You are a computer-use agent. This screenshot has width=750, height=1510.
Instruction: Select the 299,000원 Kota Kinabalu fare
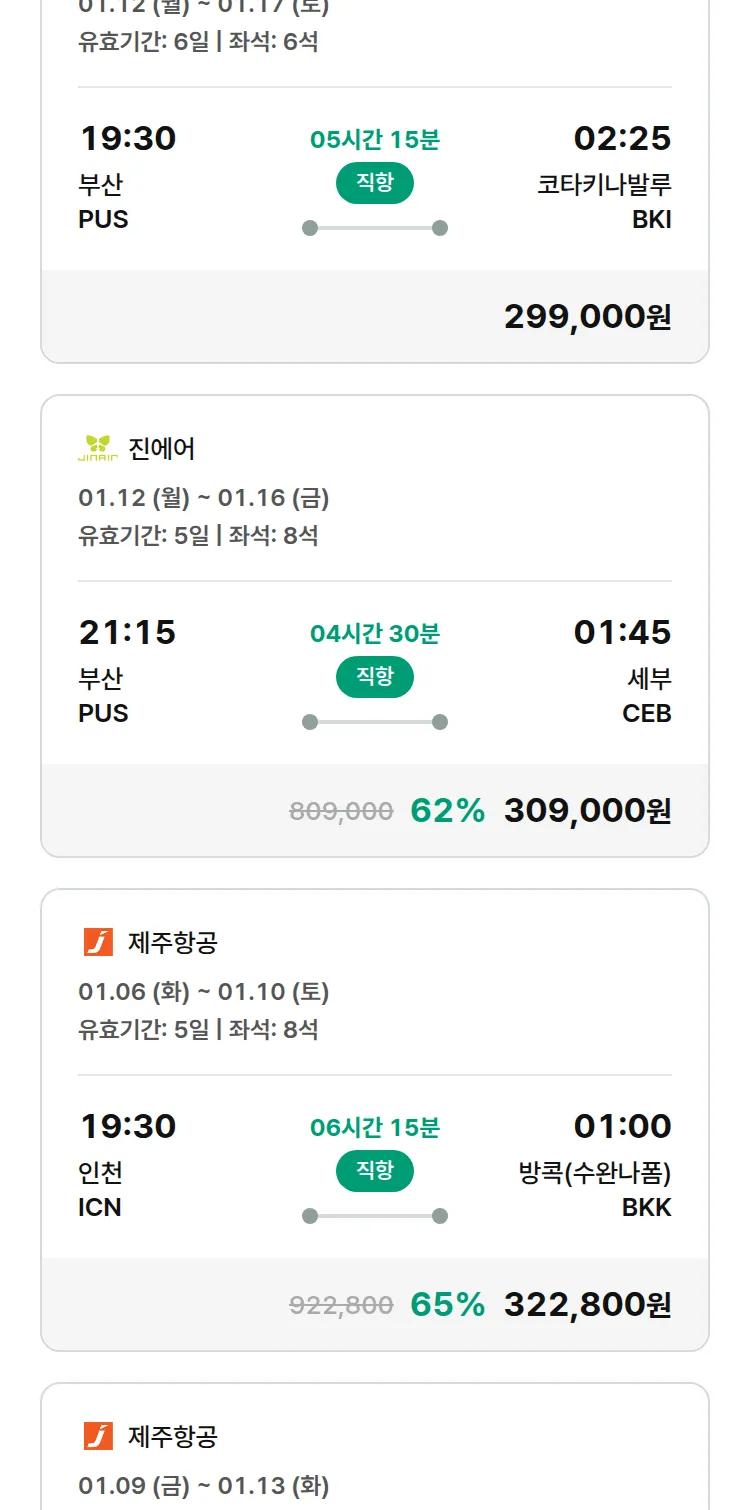(x=587, y=317)
